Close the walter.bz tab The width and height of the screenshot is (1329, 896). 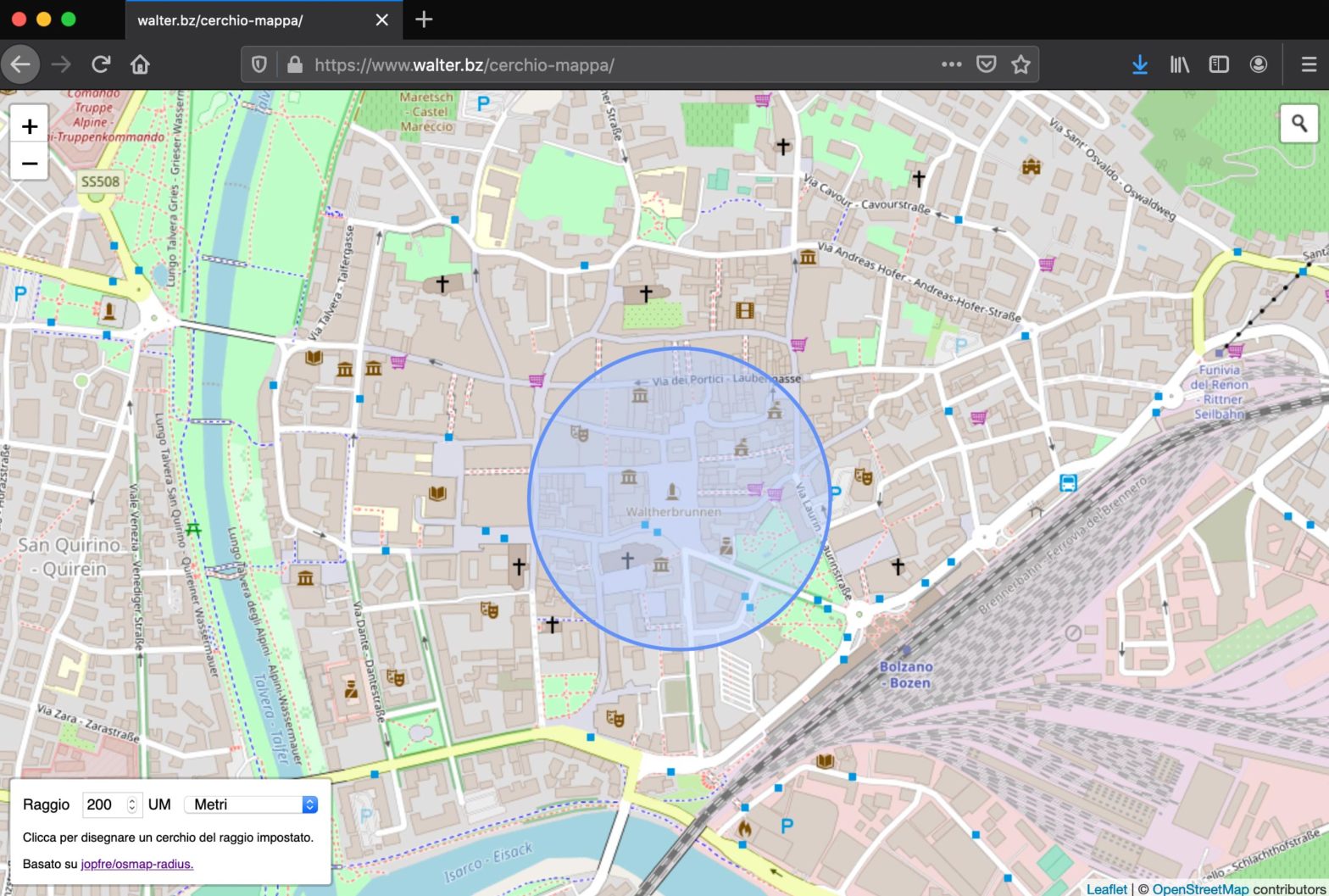click(x=382, y=19)
